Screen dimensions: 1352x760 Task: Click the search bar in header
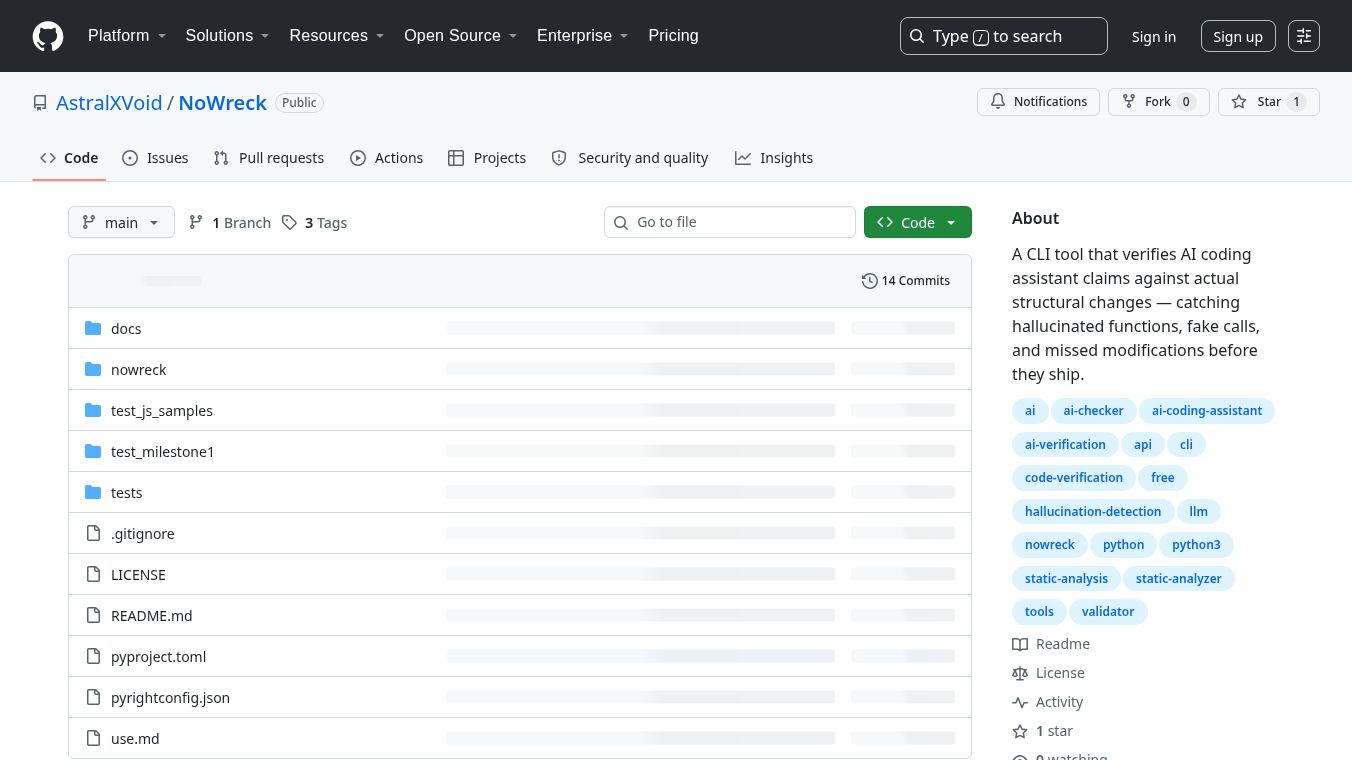click(1004, 36)
